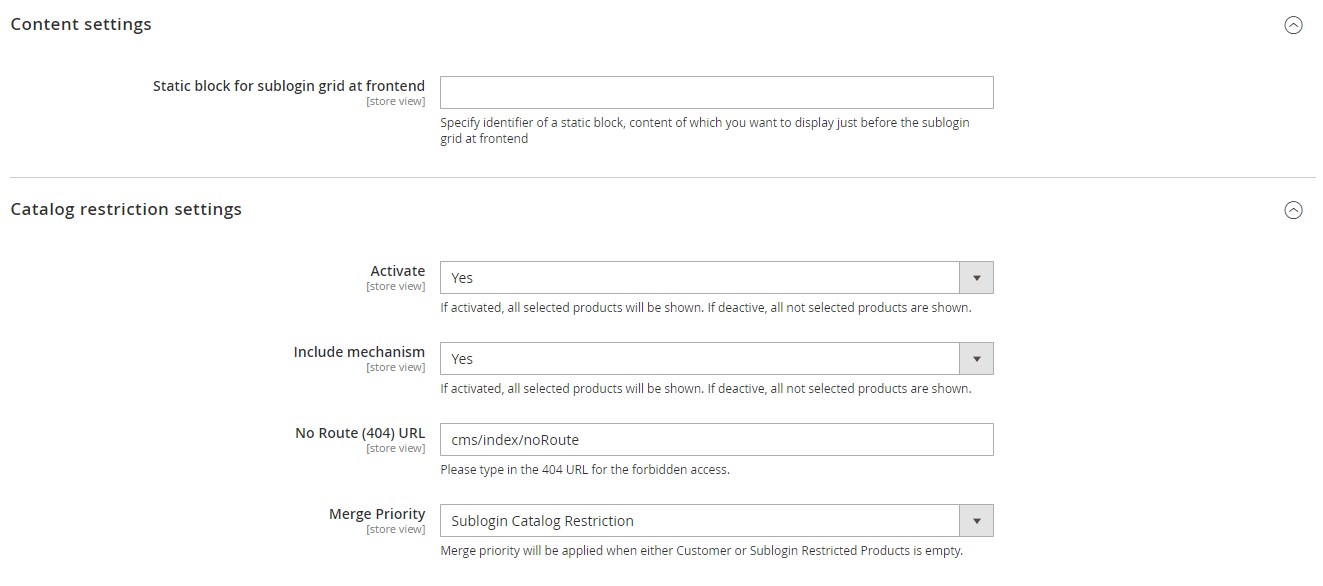Click the arrow button of the Activate select
Image resolution: width=1323 pixels, height=586 pixels.
(x=976, y=277)
